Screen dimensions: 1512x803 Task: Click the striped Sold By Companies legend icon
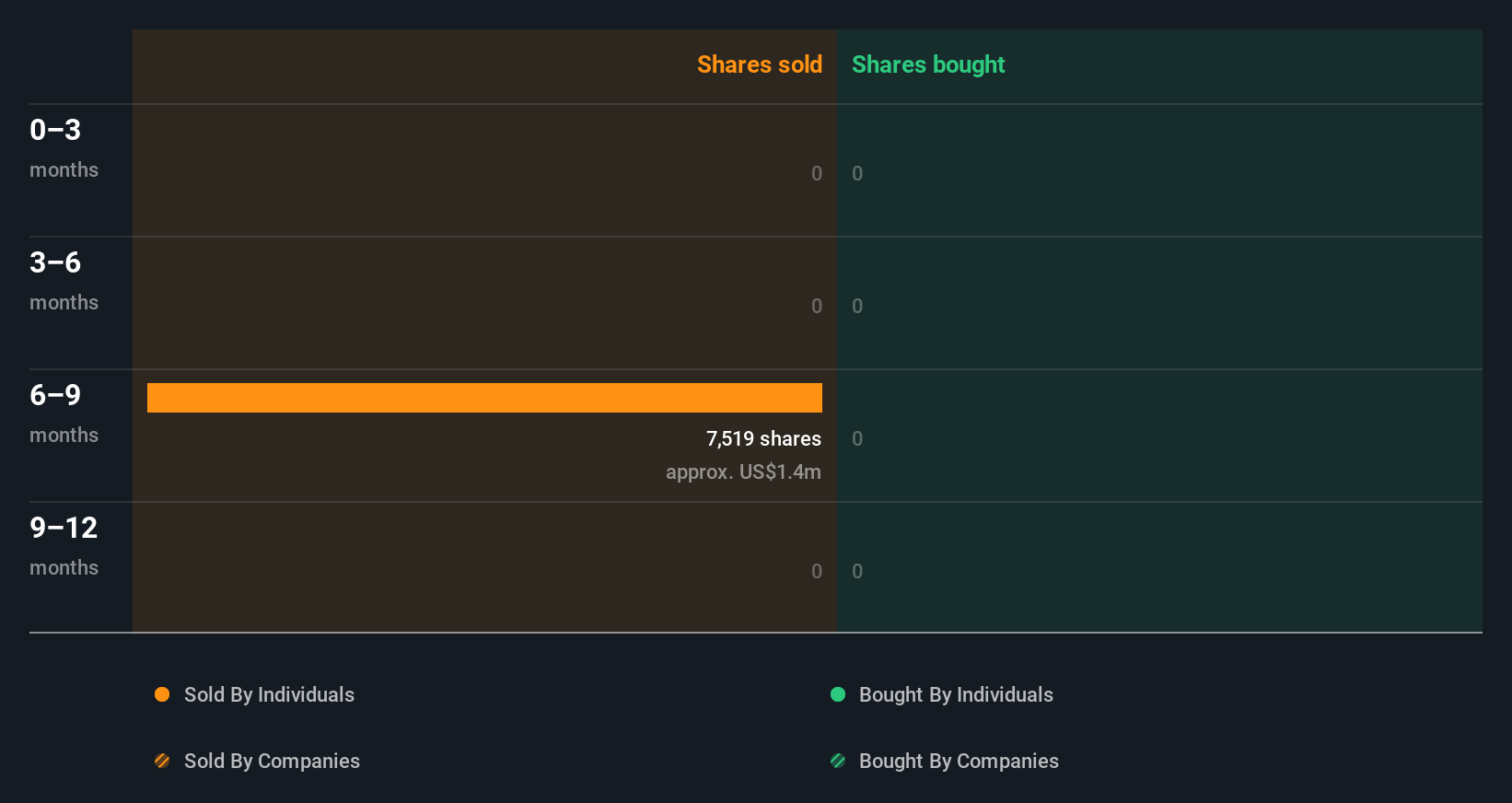click(162, 761)
